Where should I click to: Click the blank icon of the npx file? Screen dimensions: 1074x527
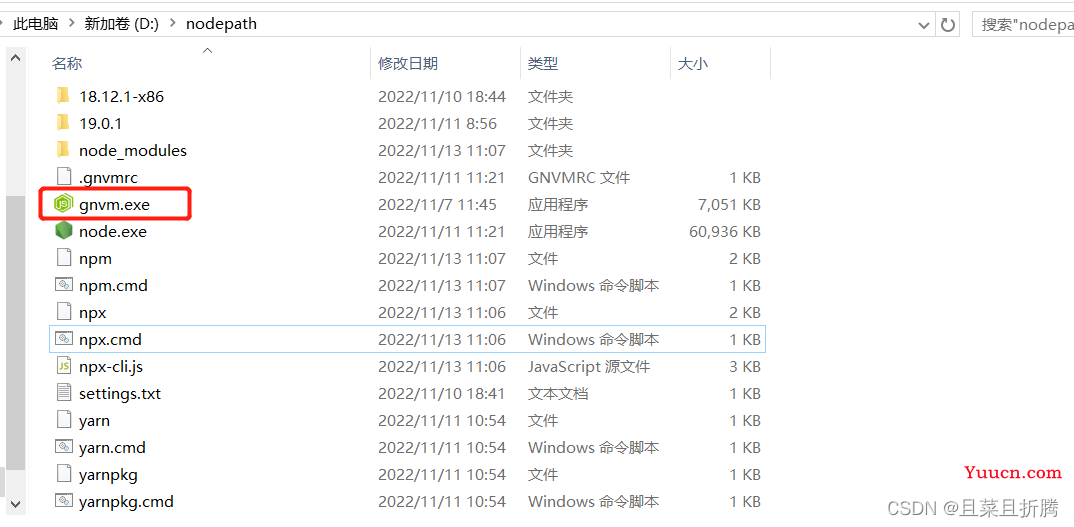[64, 312]
